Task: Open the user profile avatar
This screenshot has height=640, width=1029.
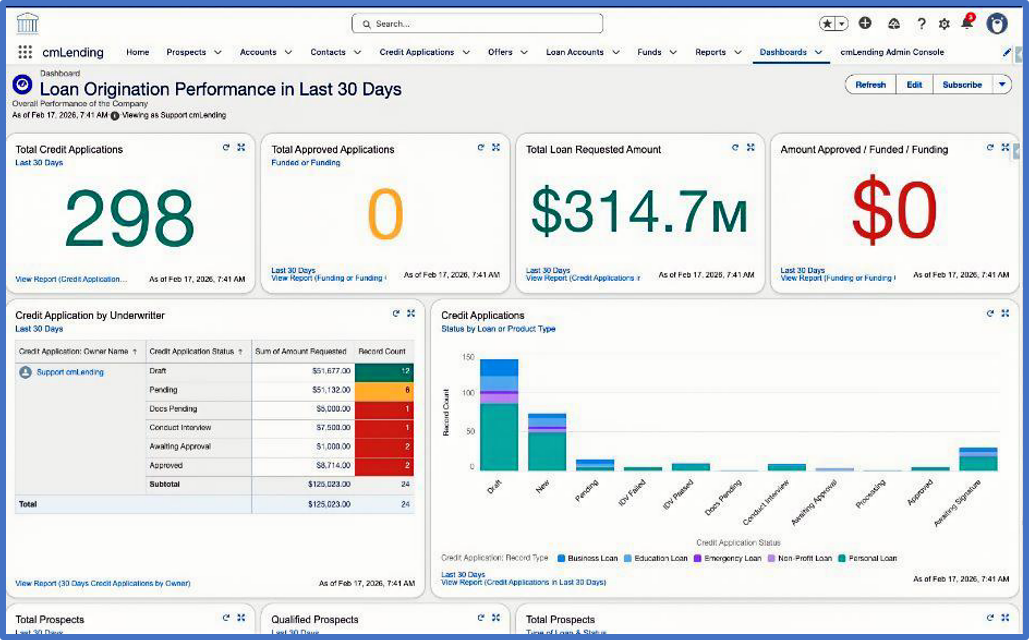Action: 996,24
